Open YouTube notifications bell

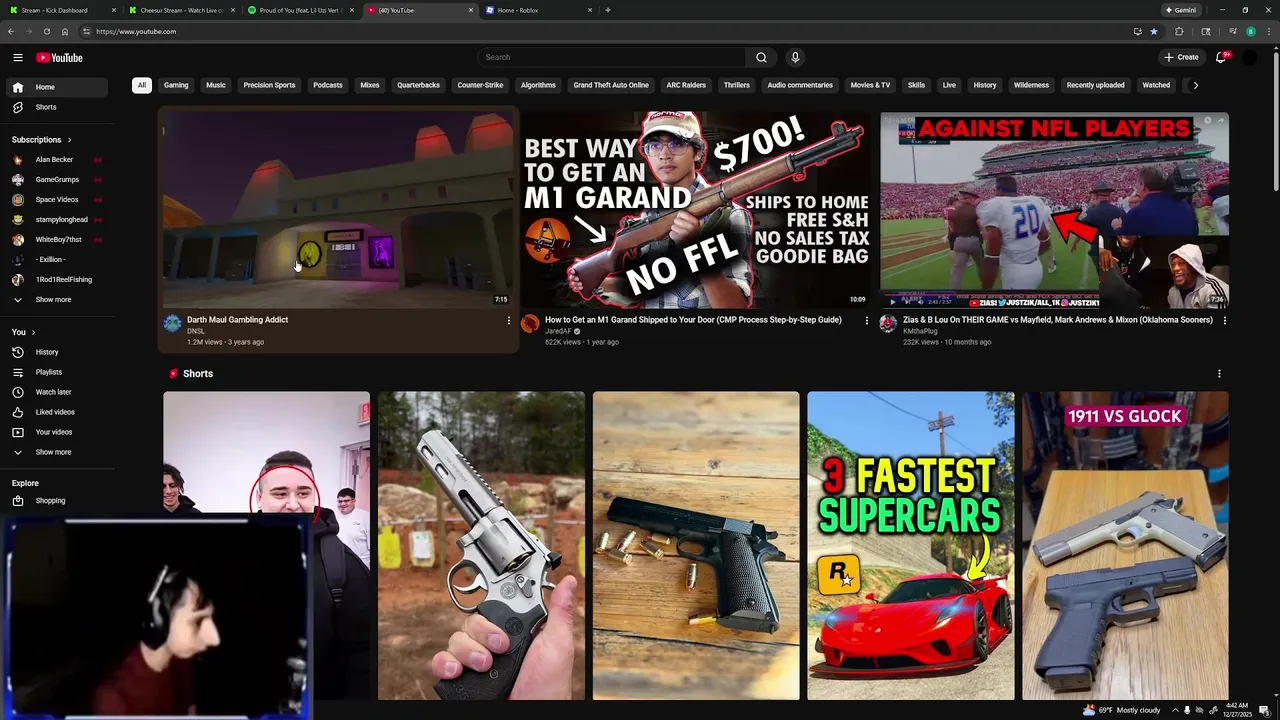point(1221,57)
